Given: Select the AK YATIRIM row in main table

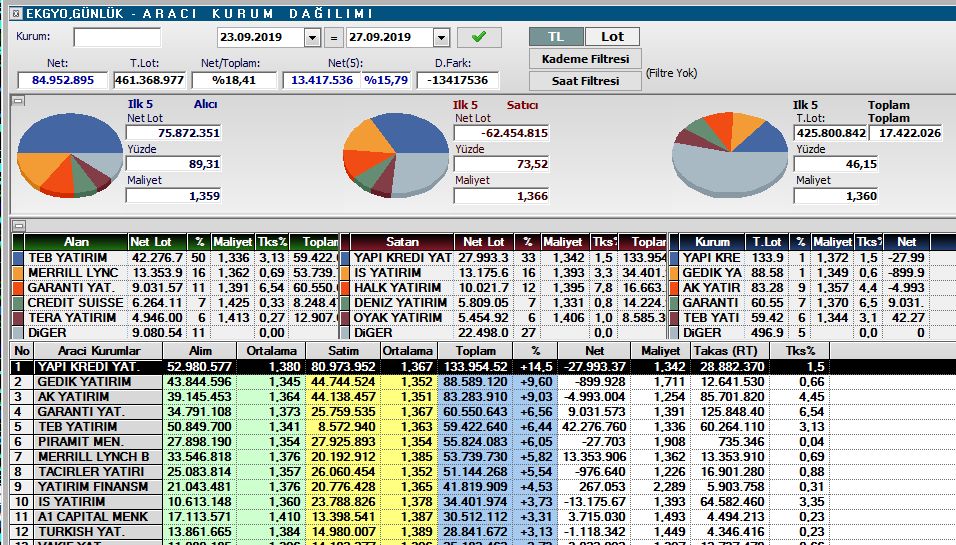Looking at the screenshot, I should (483, 397).
